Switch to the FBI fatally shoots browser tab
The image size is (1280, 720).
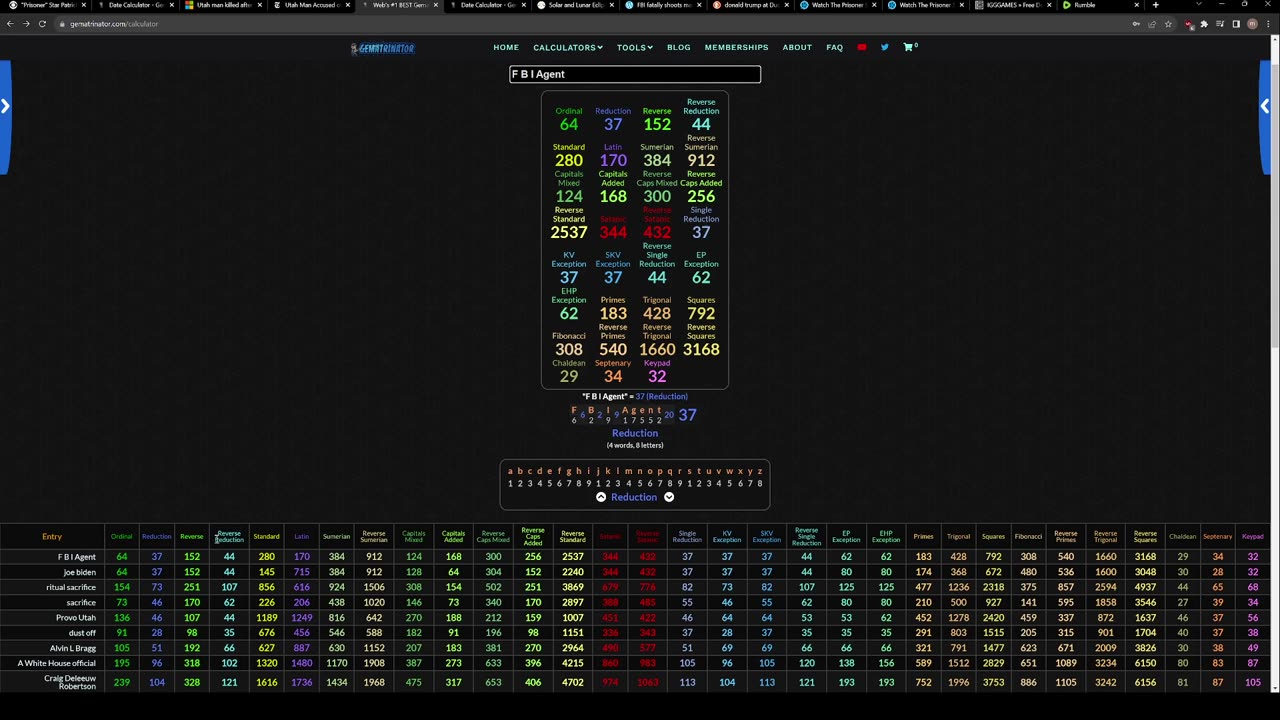point(663,5)
